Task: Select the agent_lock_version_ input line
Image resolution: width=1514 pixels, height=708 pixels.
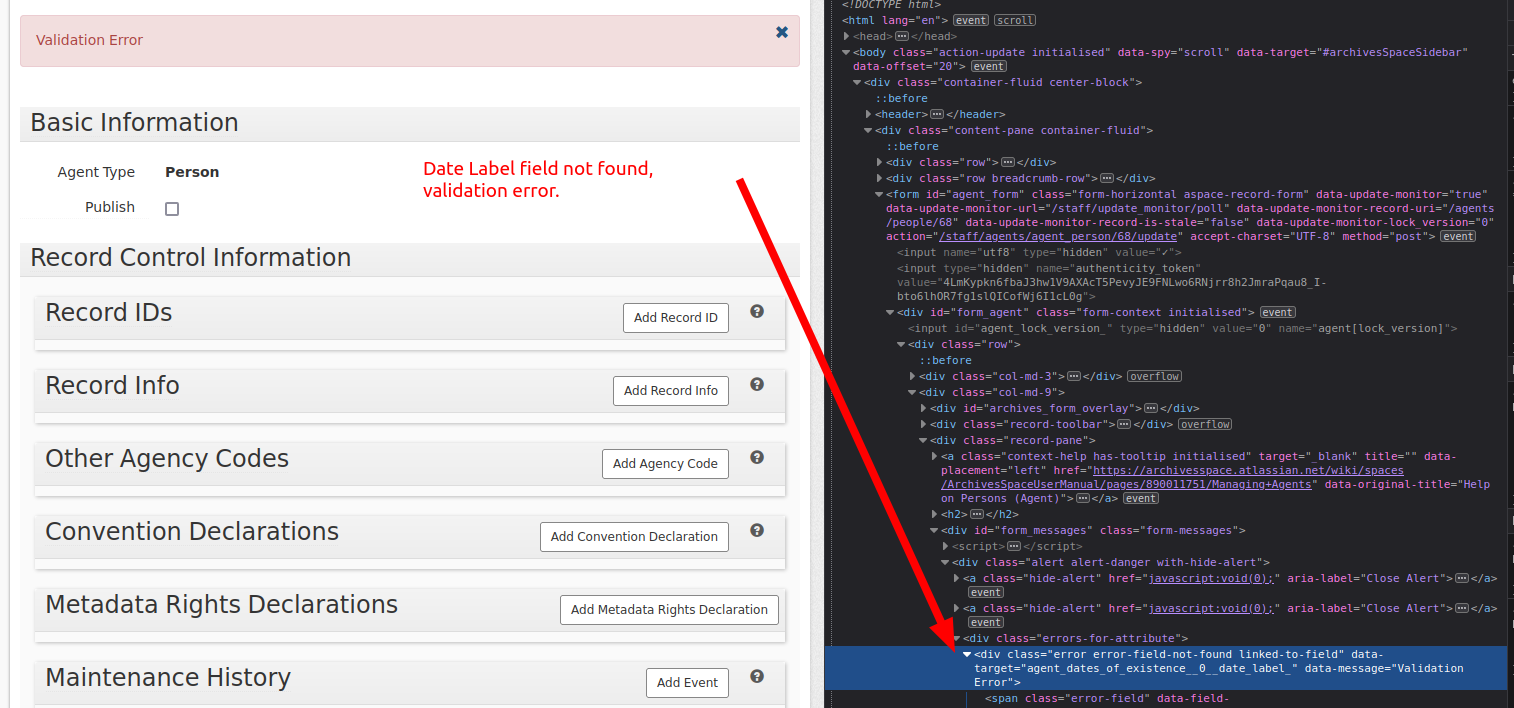Action: pyautogui.click(x=1182, y=328)
